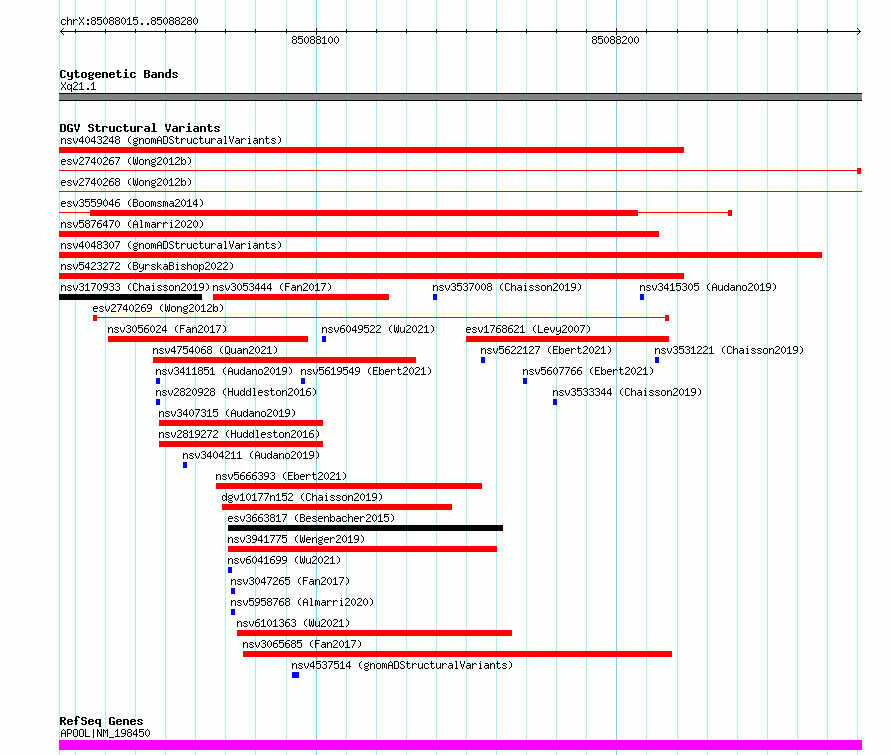Click ruler position 85088200
890x755 pixels.
615,40
